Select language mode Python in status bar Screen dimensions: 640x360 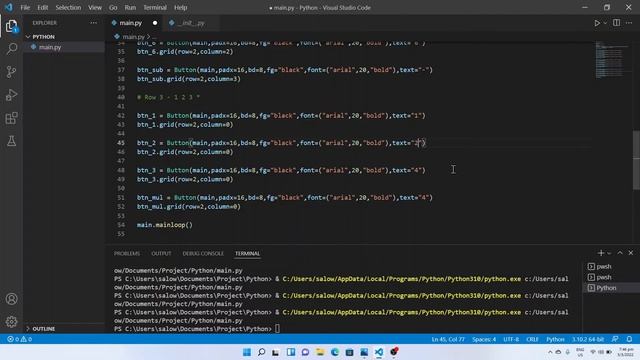(555, 339)
